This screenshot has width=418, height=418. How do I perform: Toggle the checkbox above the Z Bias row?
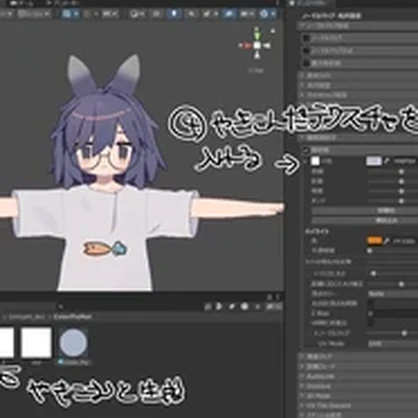(370, 303)
